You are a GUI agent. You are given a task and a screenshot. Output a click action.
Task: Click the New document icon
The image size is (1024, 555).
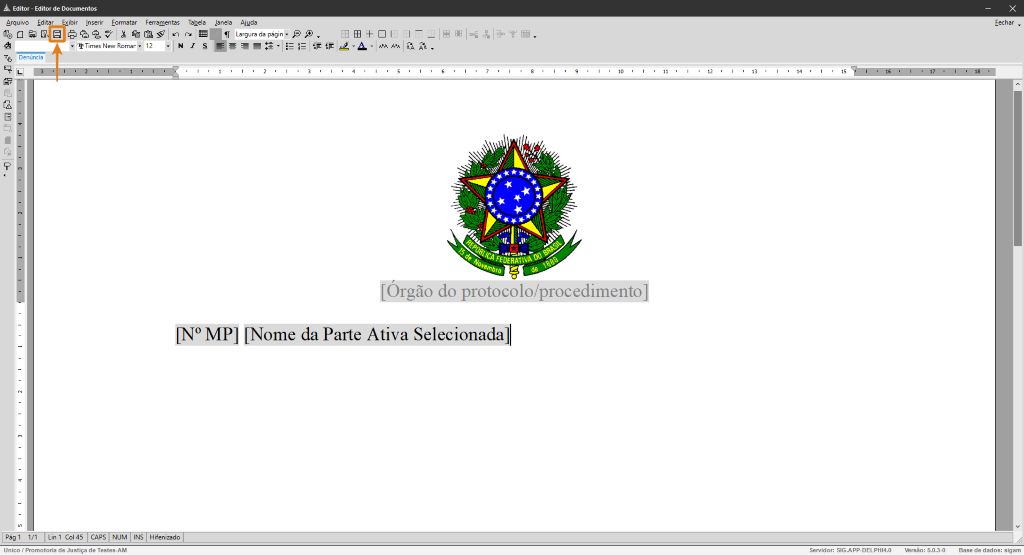(x=20, y=34)
